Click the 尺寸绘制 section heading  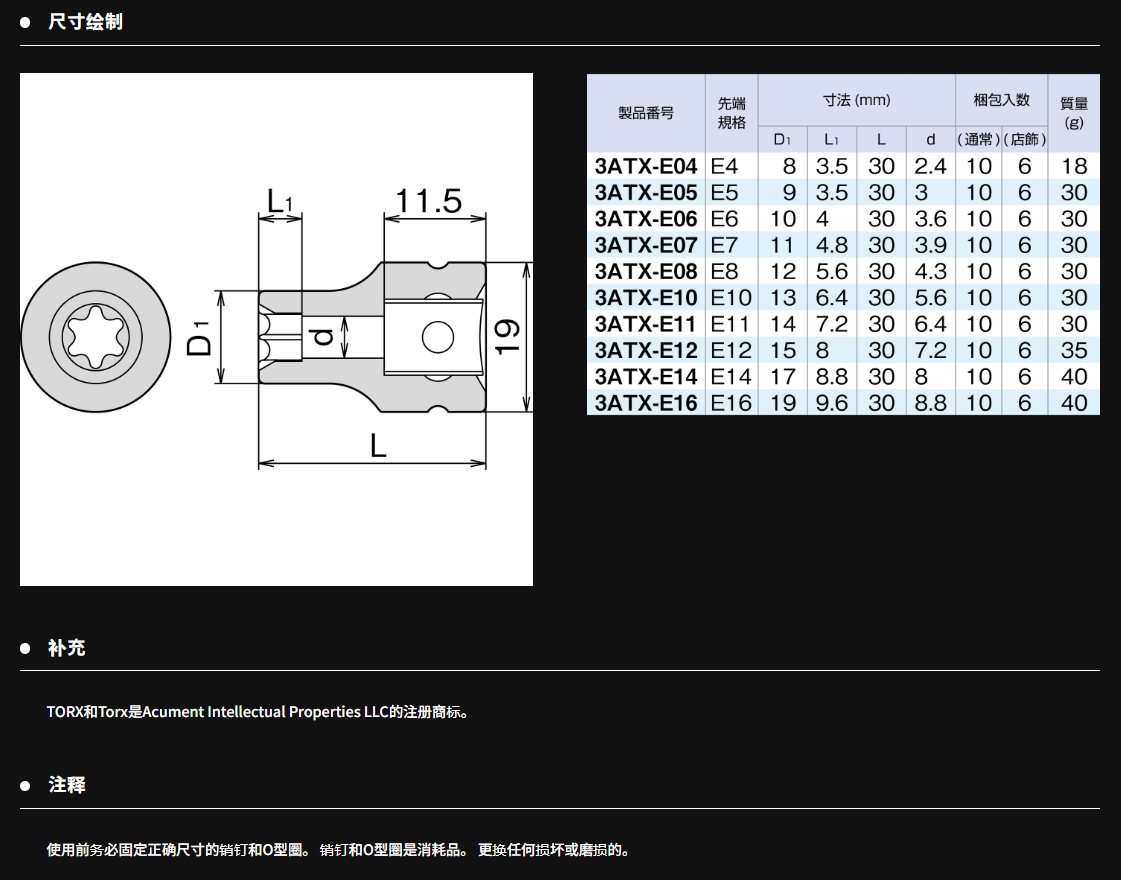pyautogui.click(x=85, y=22)
